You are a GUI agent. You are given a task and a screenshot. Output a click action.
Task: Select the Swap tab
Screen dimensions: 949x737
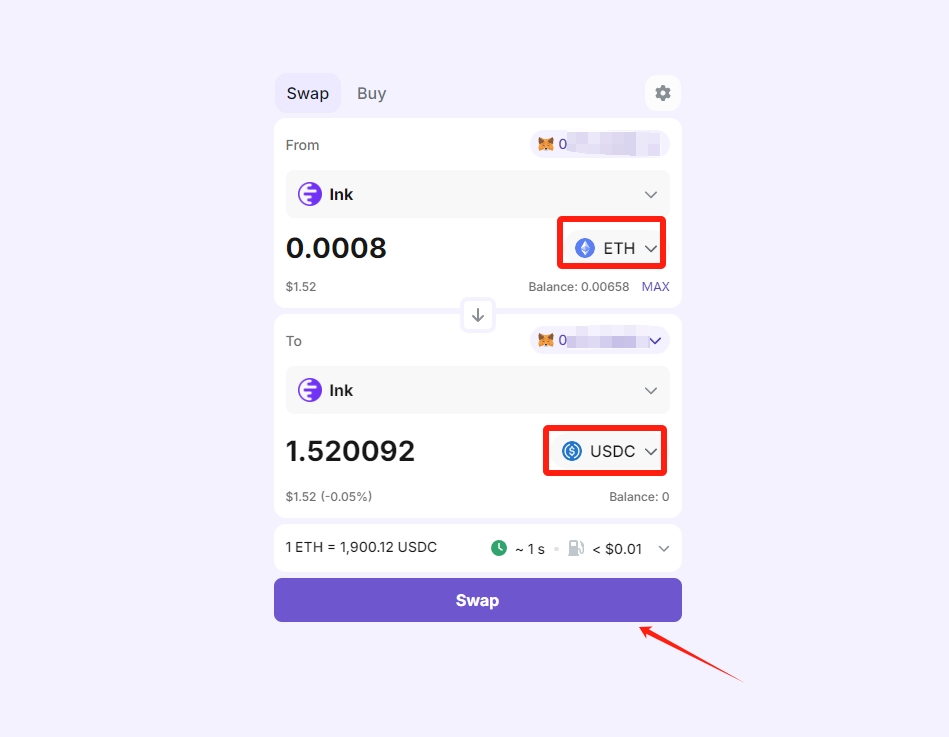(307, 93)
